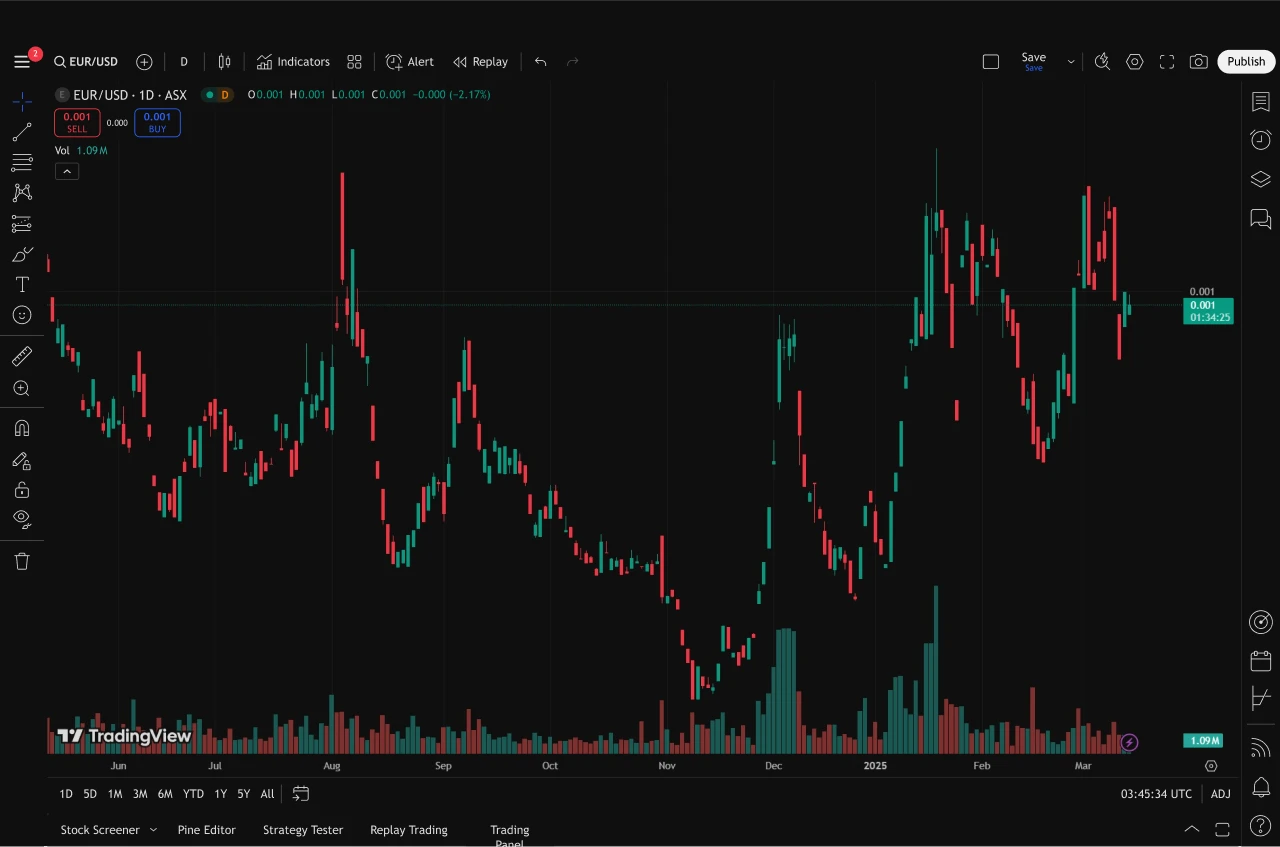Open the Strategy Tester tab
The height and width of the screenshot is (847, 1280).
pos(302,830)
